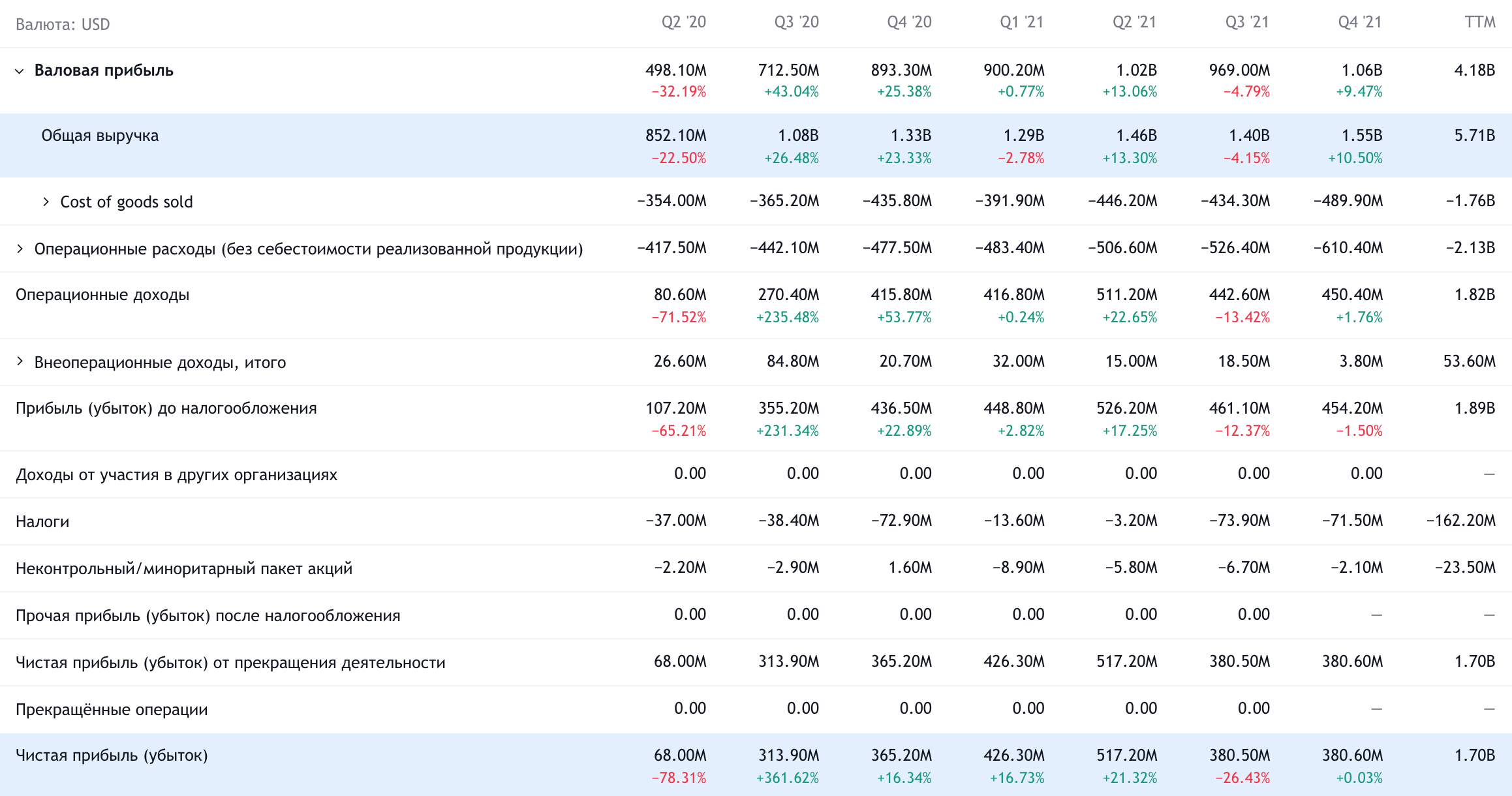Expand the Операционные расходы row chevron
The image size is (1512, 796).
coord(20,249)
